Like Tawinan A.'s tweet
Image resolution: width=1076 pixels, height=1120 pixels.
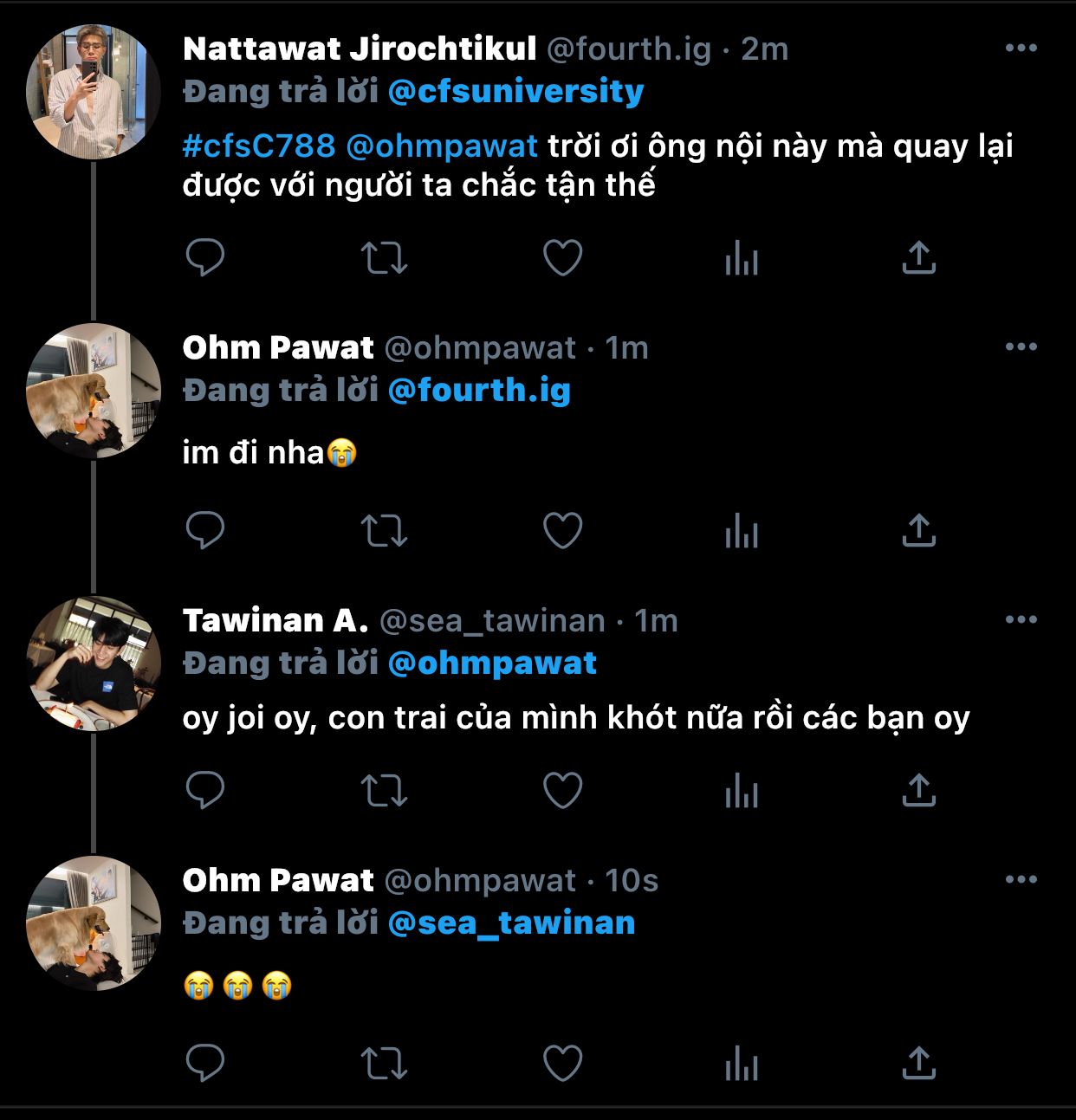point(562,790)
